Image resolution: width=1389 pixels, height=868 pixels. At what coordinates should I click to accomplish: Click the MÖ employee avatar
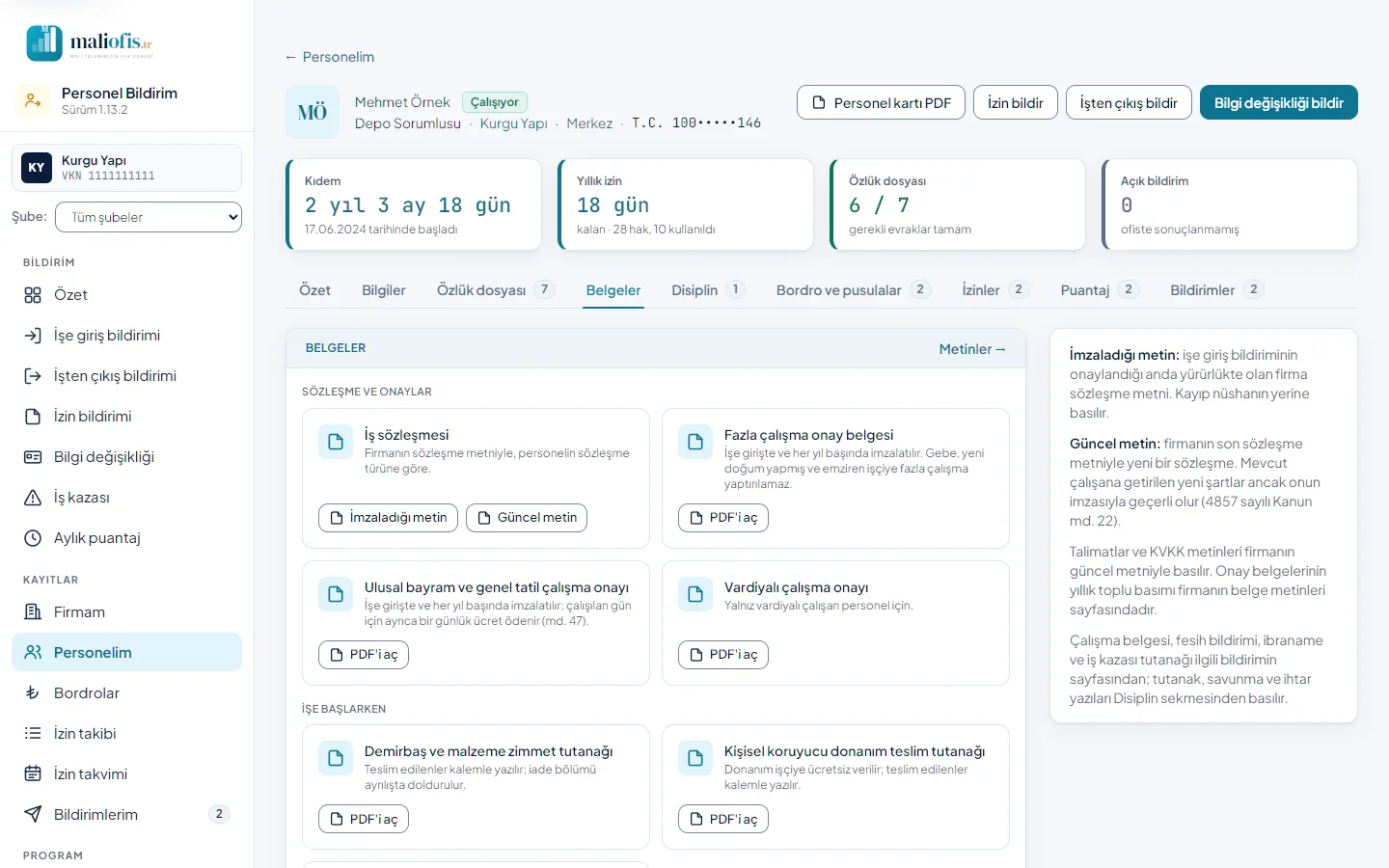pyautogui.click(x=313, y=112)
